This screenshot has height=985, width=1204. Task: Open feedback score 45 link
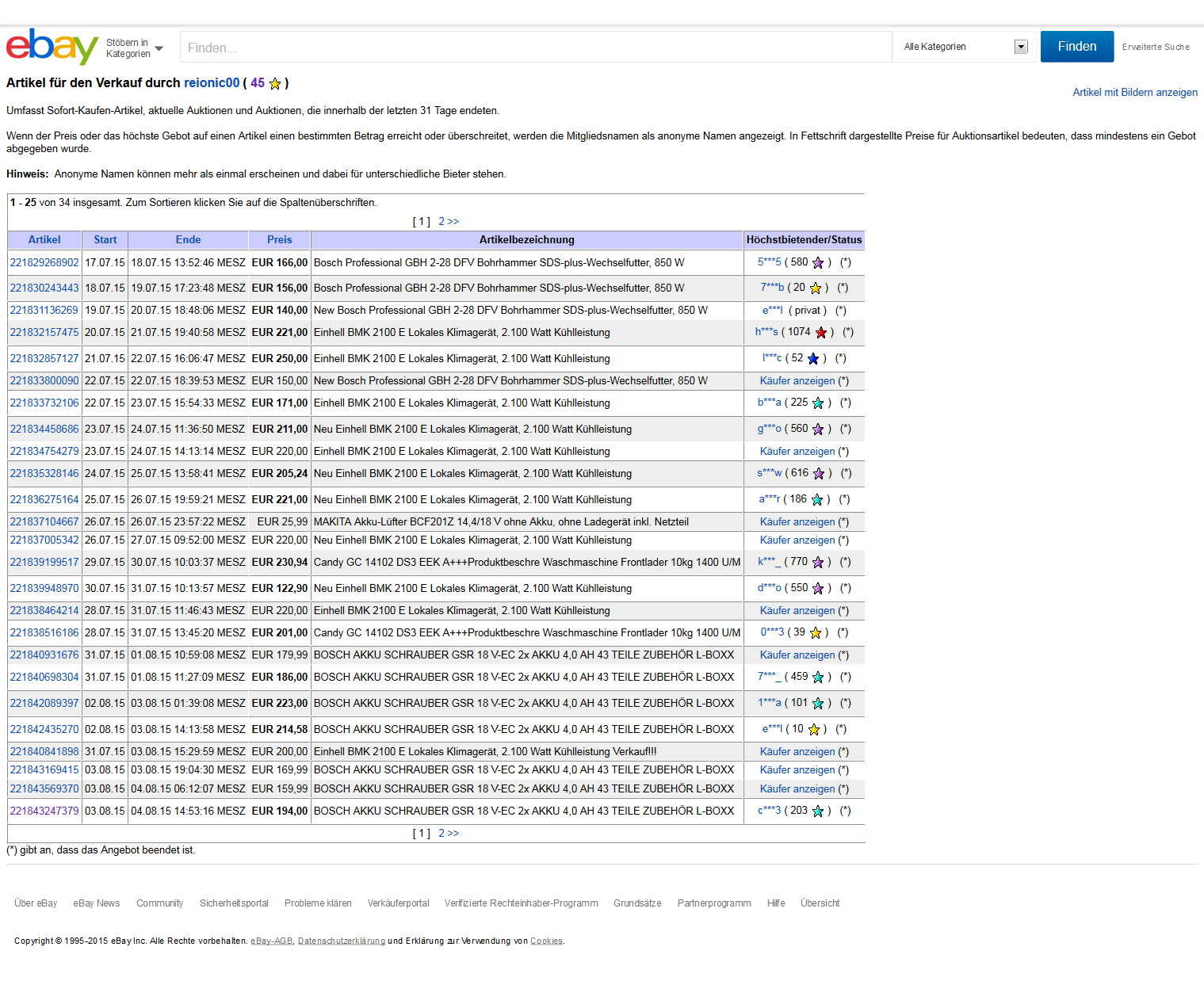pos(258,82)
